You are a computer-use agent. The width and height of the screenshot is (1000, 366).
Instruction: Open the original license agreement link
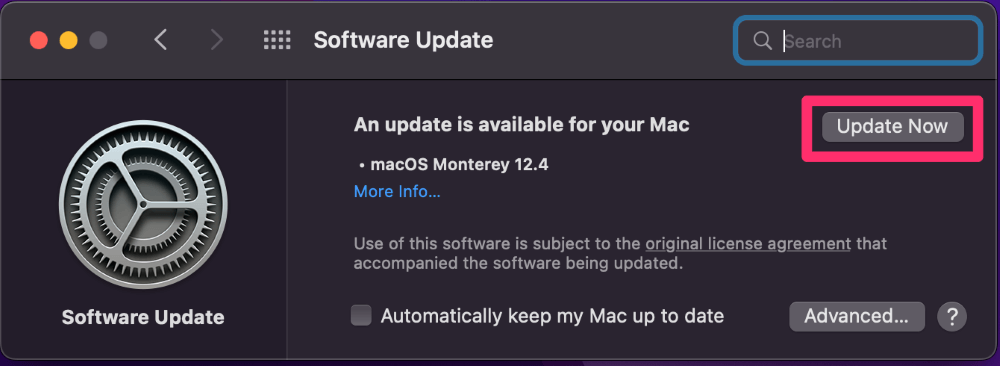pos(748,244)
